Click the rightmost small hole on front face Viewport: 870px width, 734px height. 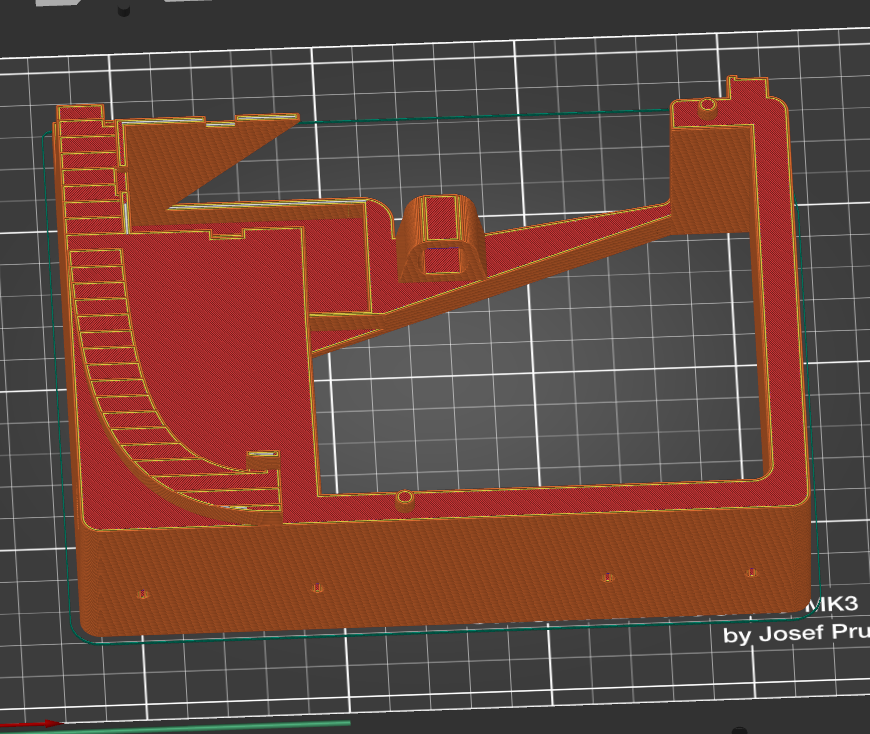click(752, 573)
